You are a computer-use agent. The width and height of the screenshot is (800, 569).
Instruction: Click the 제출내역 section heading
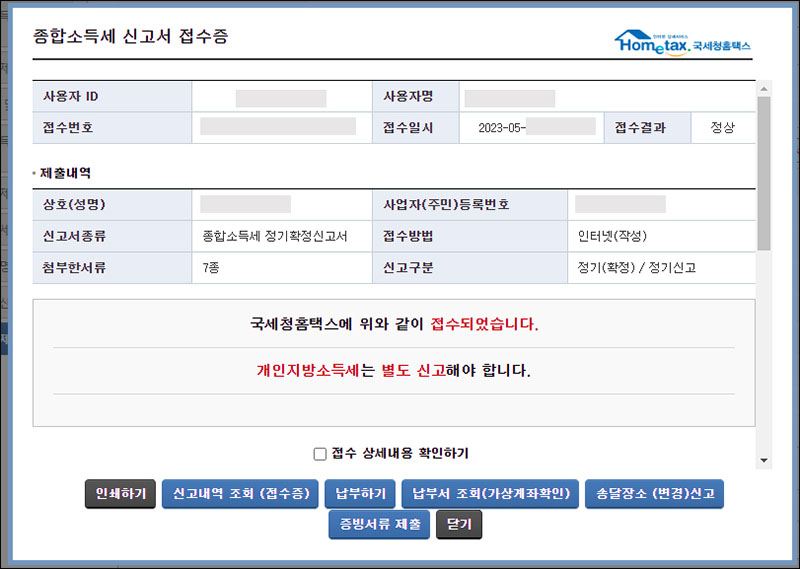coord(65,173)
